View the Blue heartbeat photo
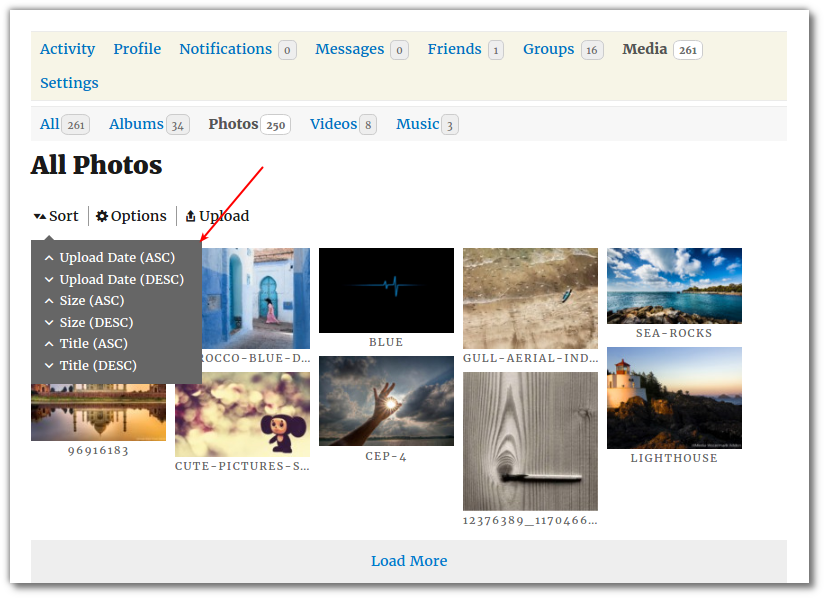This screenshot has width=825, height=599. [x=386, y=290]
